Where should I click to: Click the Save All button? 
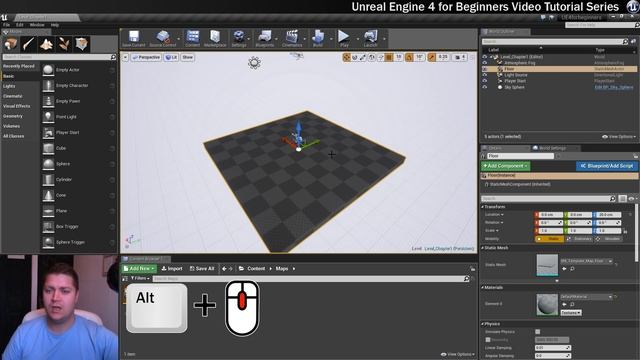202,269
